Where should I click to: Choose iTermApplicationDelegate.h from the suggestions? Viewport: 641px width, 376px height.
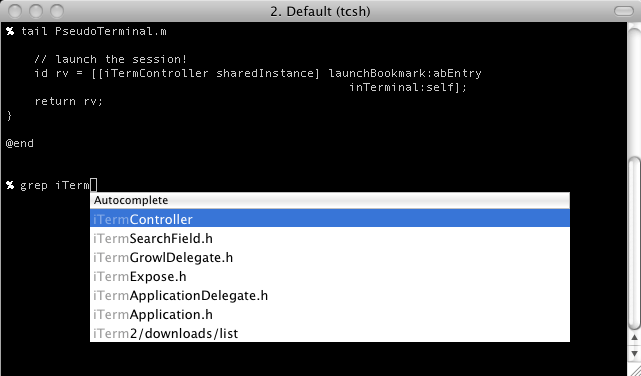(329, 295)
